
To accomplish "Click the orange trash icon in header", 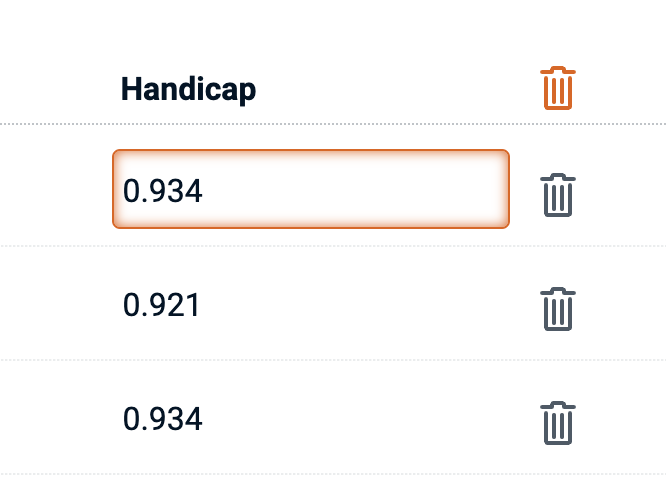I will pos(558,89).
